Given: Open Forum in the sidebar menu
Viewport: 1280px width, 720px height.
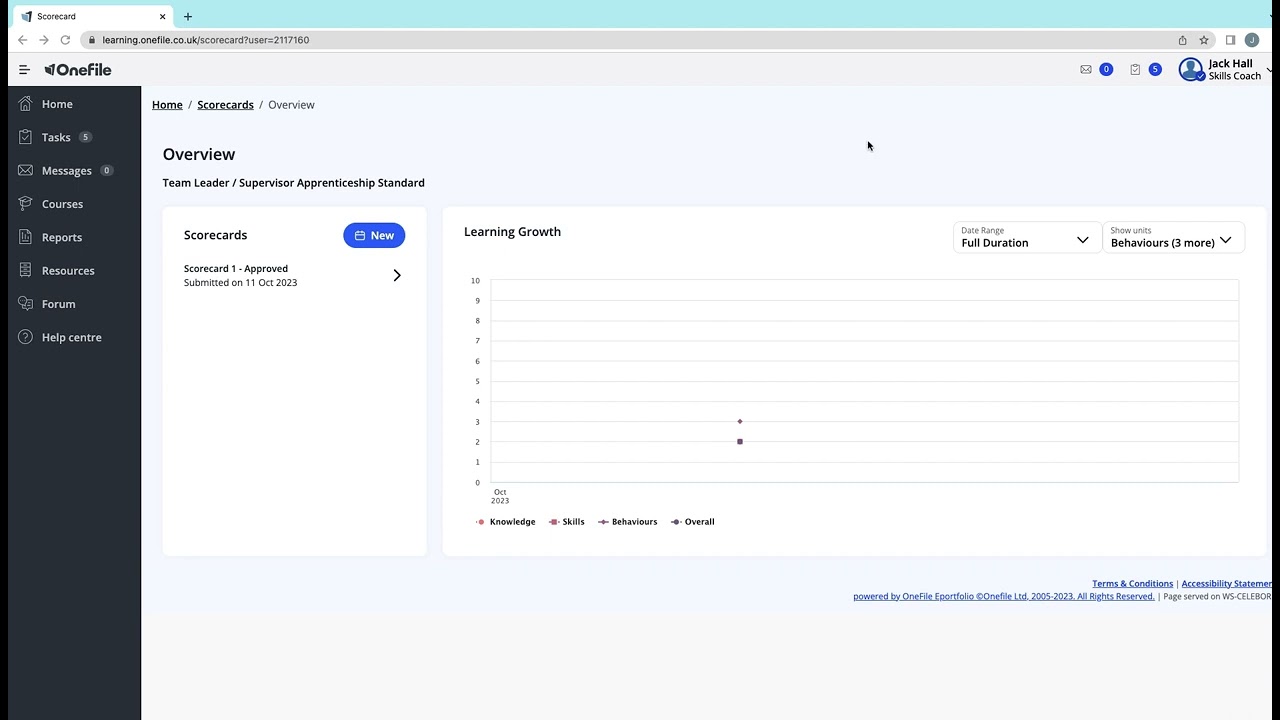Looking at the screenshot, I should [x=58, y=304].
